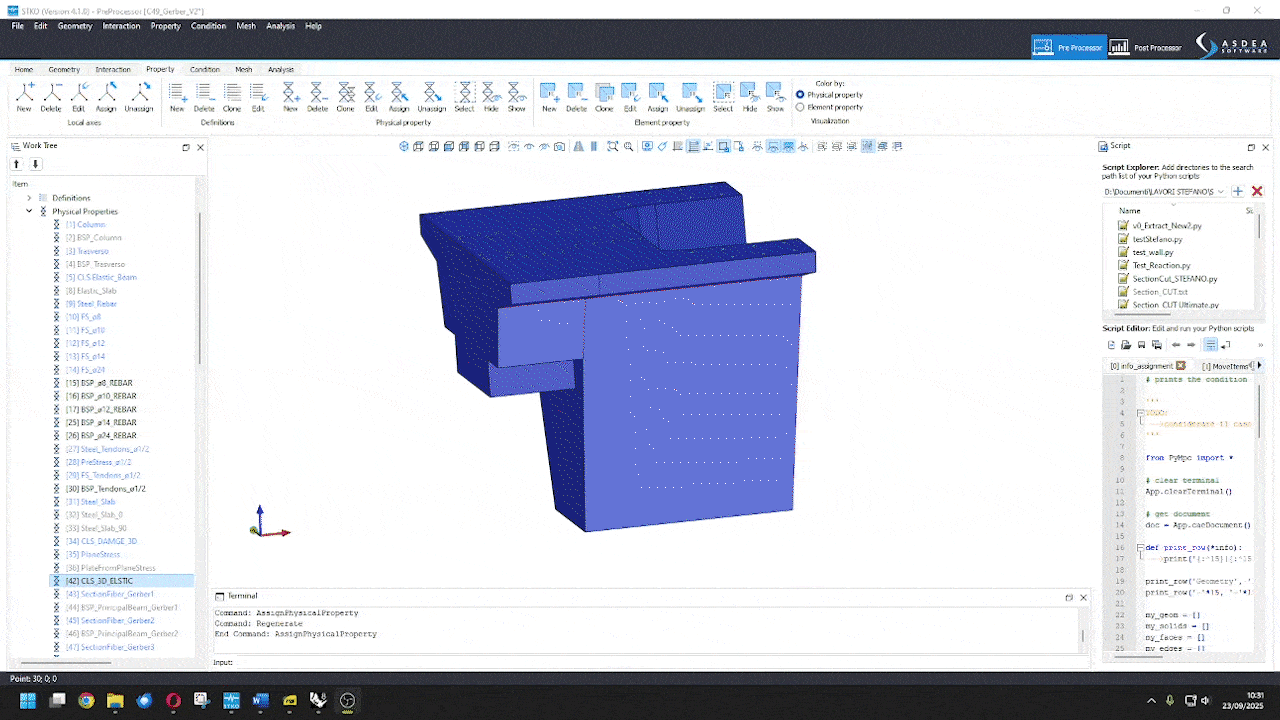Collapse the code fold at line 4
The image size is (1280, 720).
click(x=1139, y=414)
